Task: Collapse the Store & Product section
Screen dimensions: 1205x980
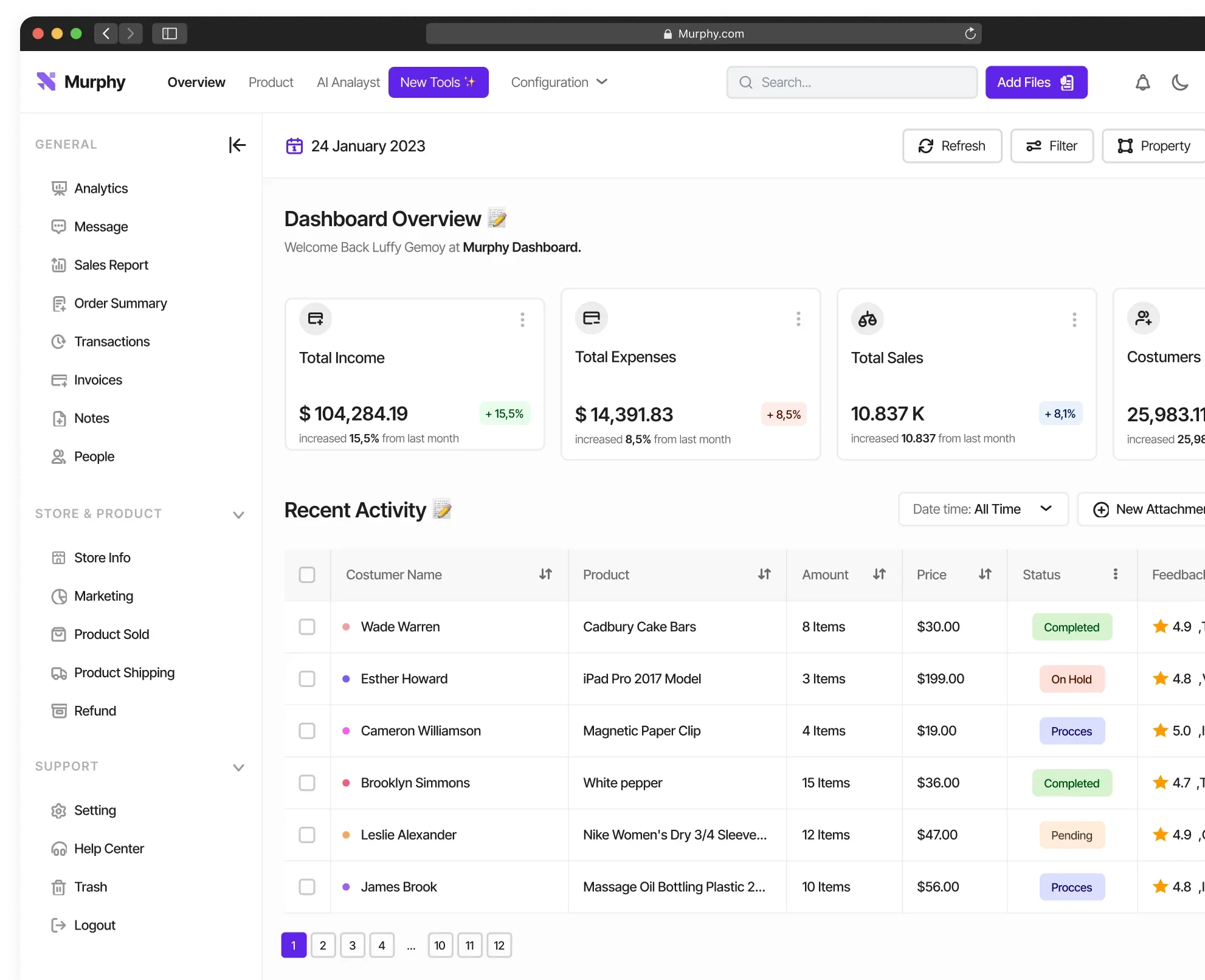Action: pos(238,514)
